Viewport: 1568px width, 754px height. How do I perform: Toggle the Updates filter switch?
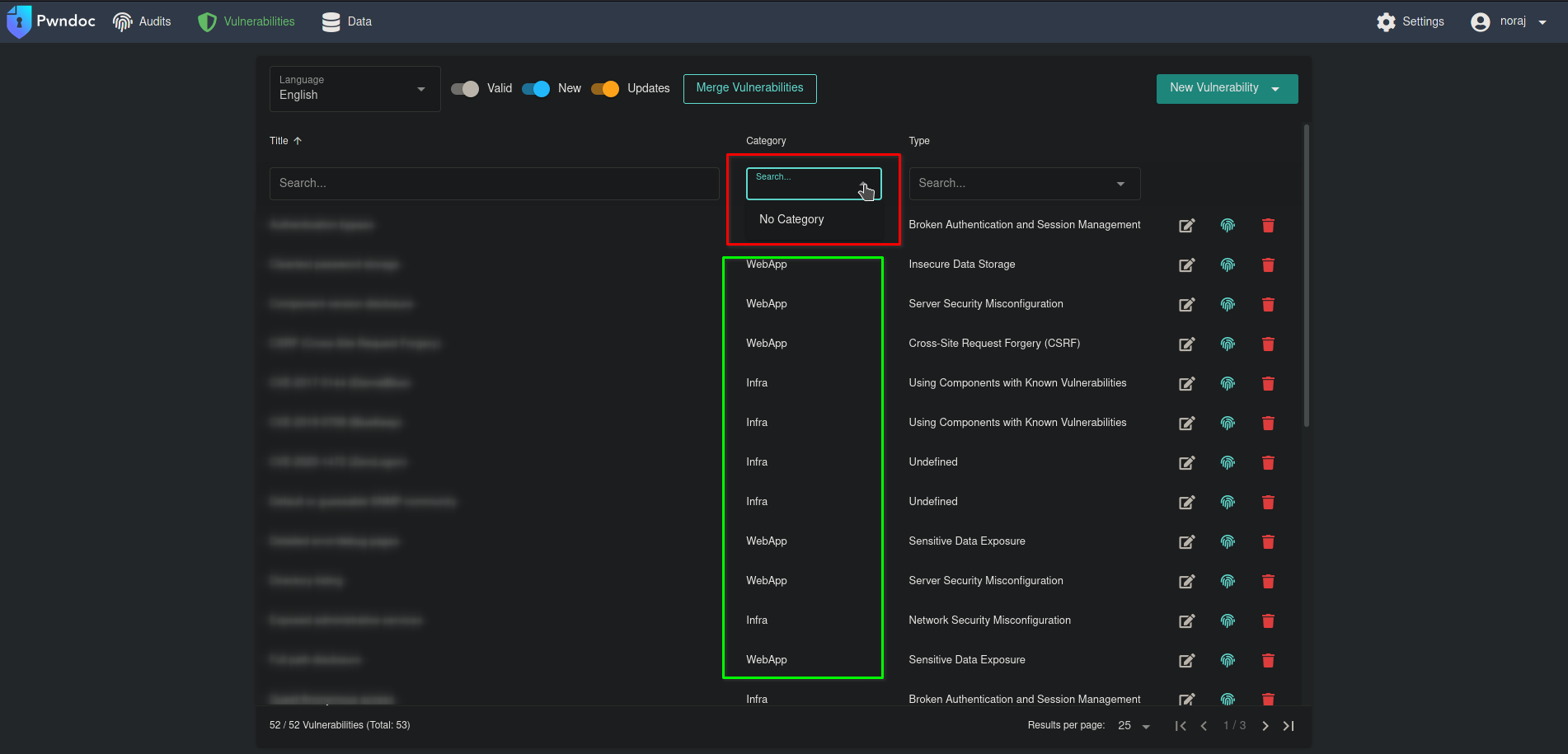(605, 88)
